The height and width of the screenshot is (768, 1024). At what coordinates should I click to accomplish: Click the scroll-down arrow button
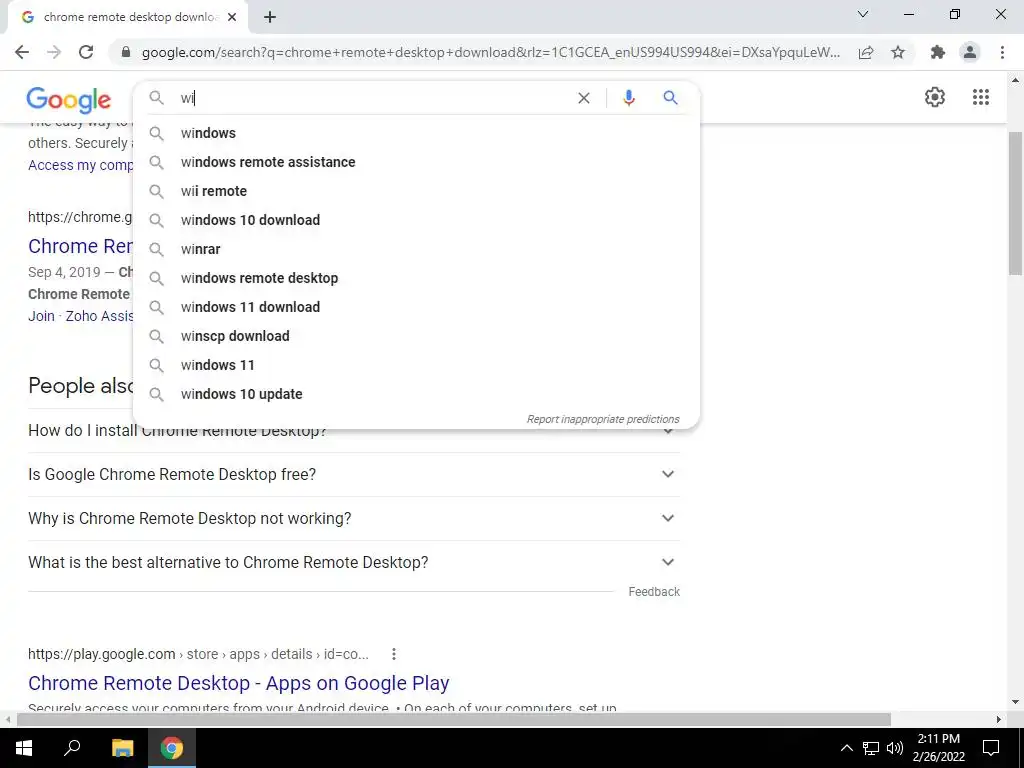point(1015,702)
